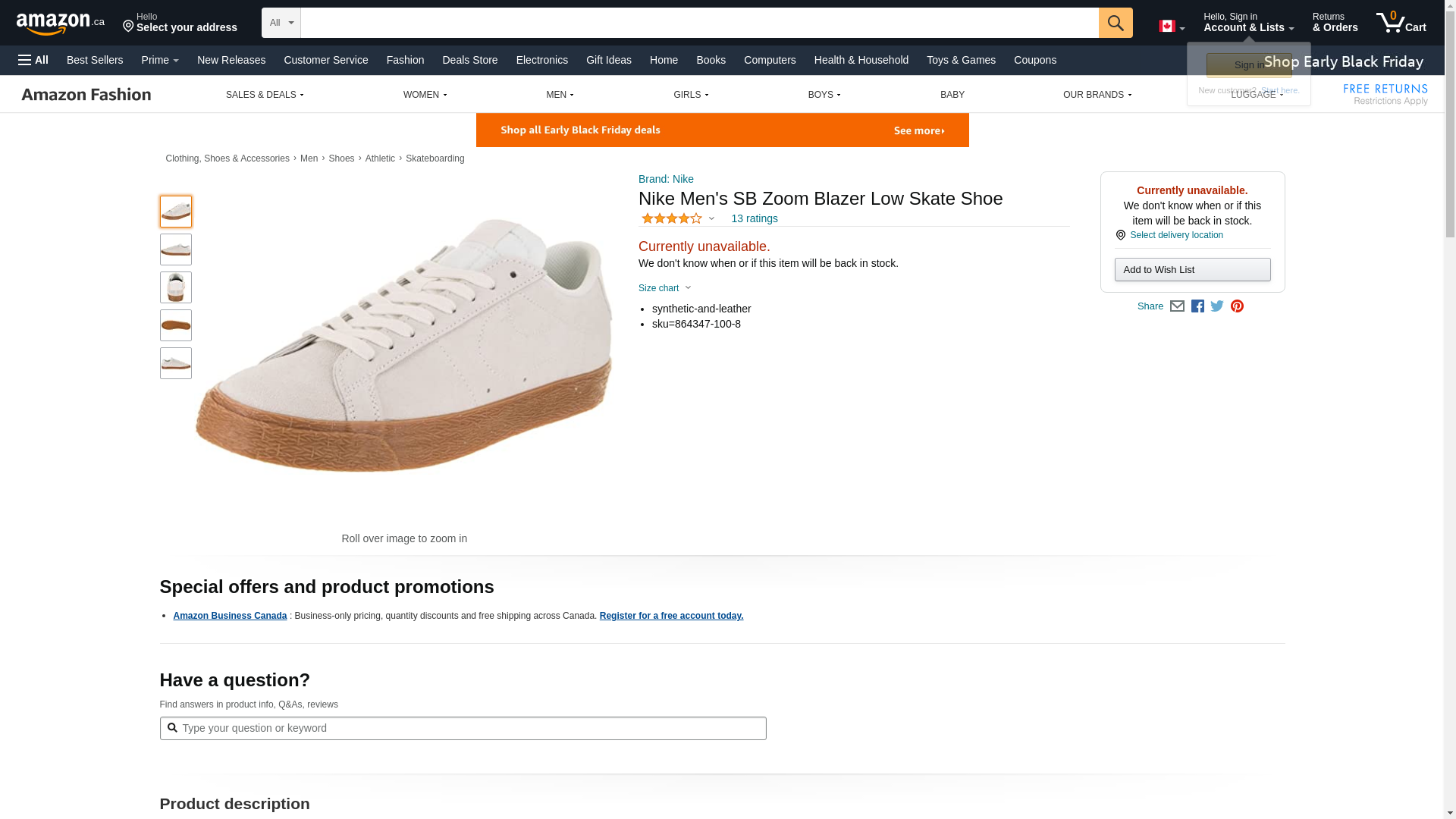This screenshot has height=819, width=1456.
Task: Open the Deals Store nav item
Action: 469,60
